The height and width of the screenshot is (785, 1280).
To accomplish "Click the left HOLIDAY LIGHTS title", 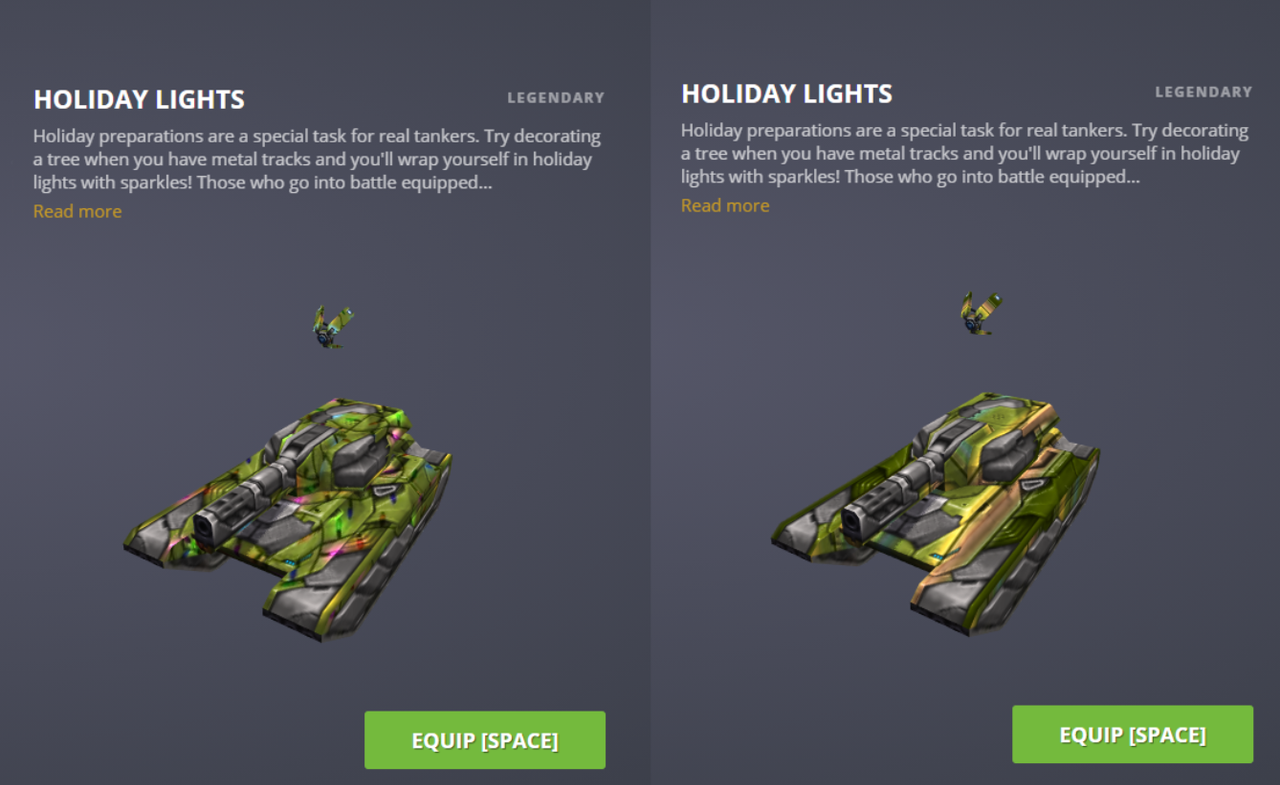I will [x=139, y=99].
